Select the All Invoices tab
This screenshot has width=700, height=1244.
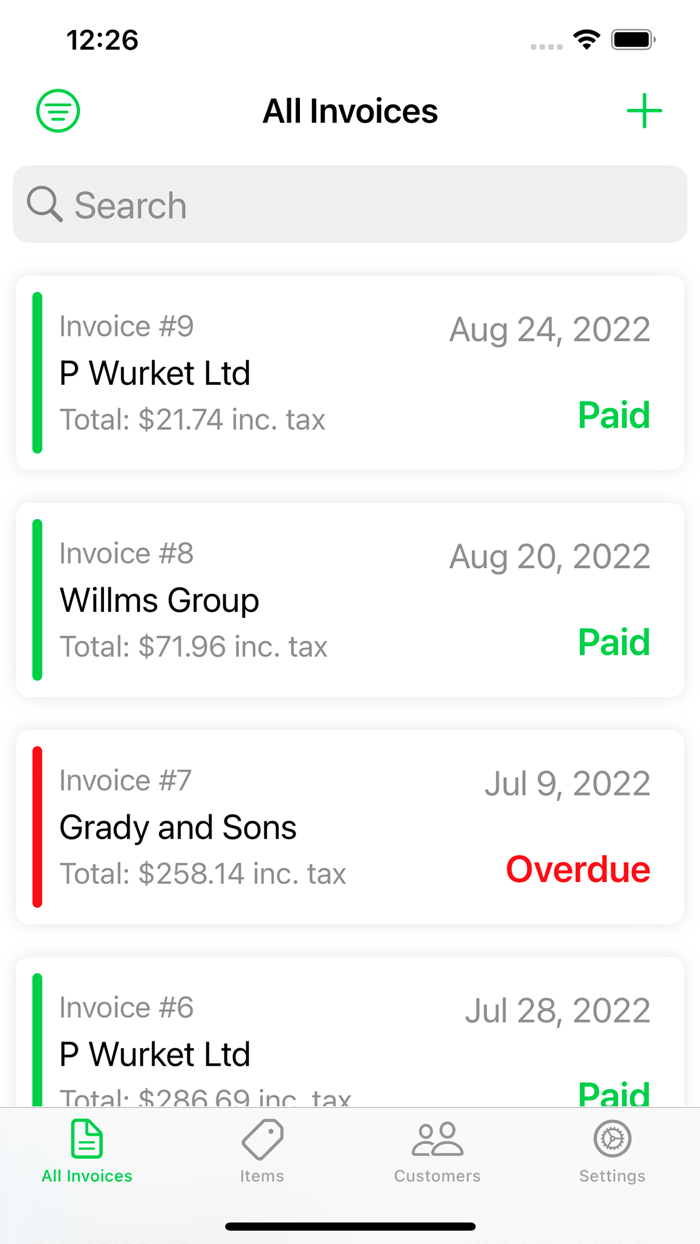(87, 1150)
